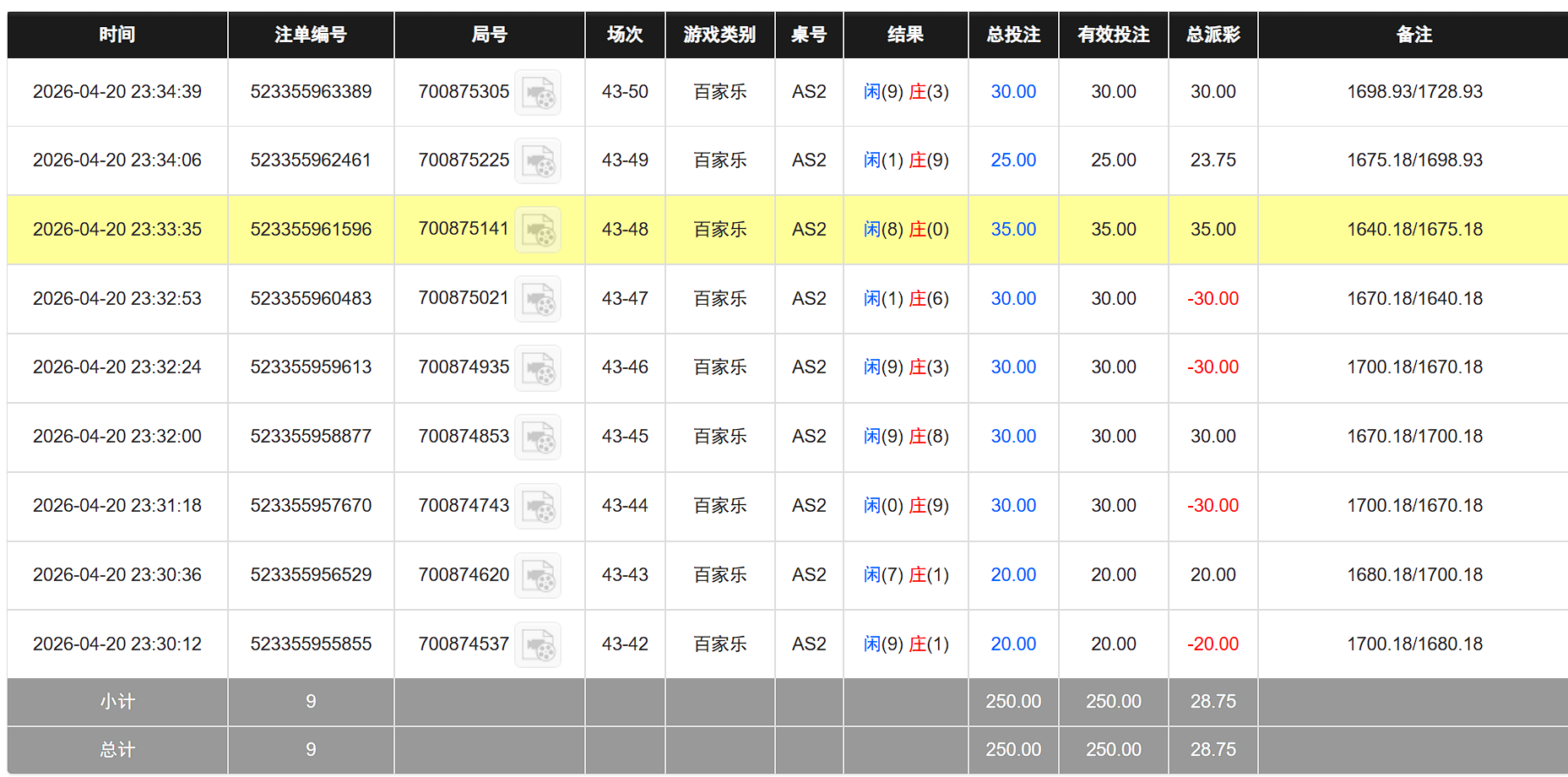This screenshot has width=1568, height=777.
Task: Click result 闲(8) 庄(0) in round 43-48
Action: pyautogui.click(x=906, y=229)
